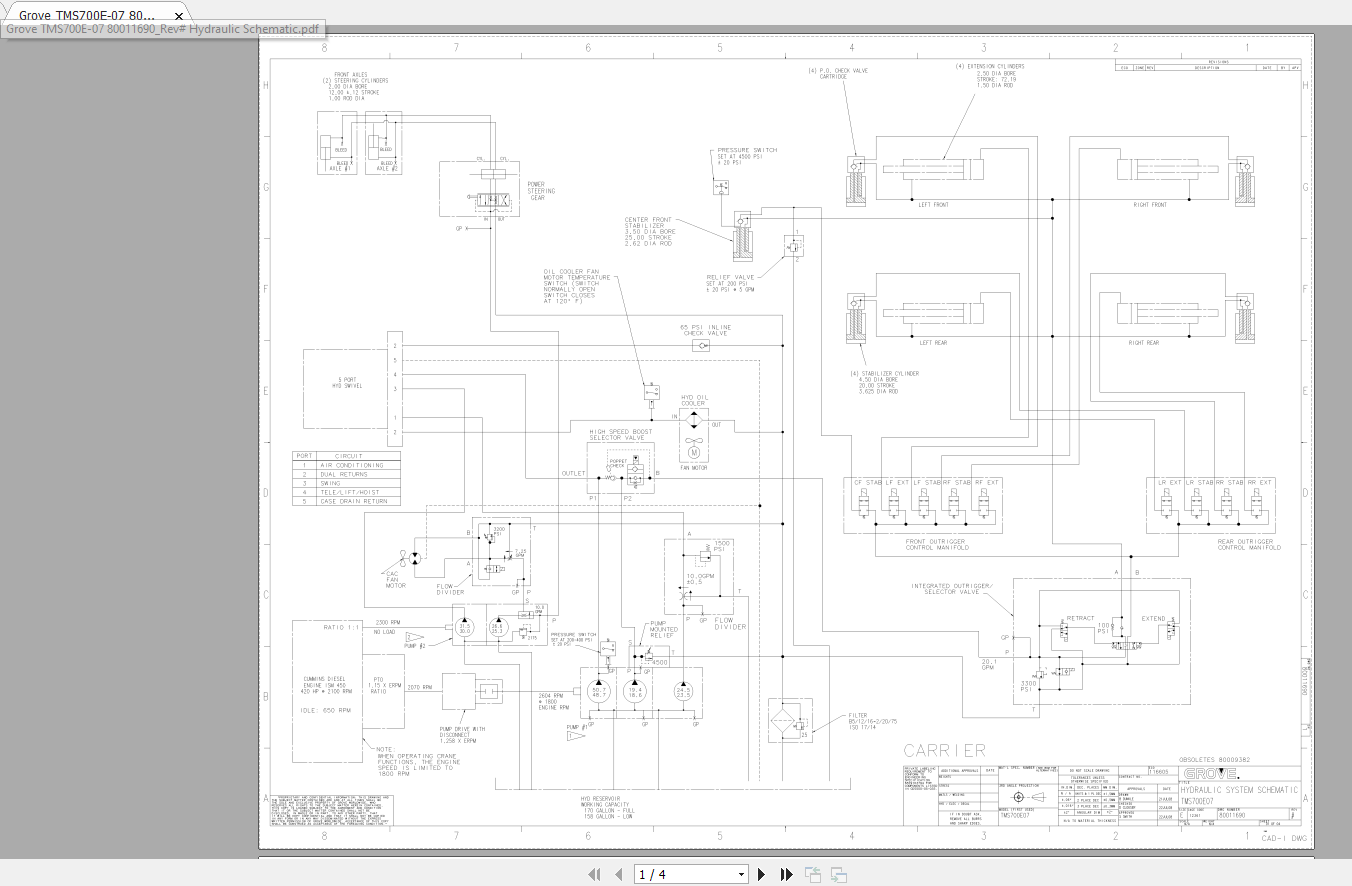Click the PUMP DRIVE WITH DISCONNECT label
The image size is (1352, 886).
(x=464, y=735)
